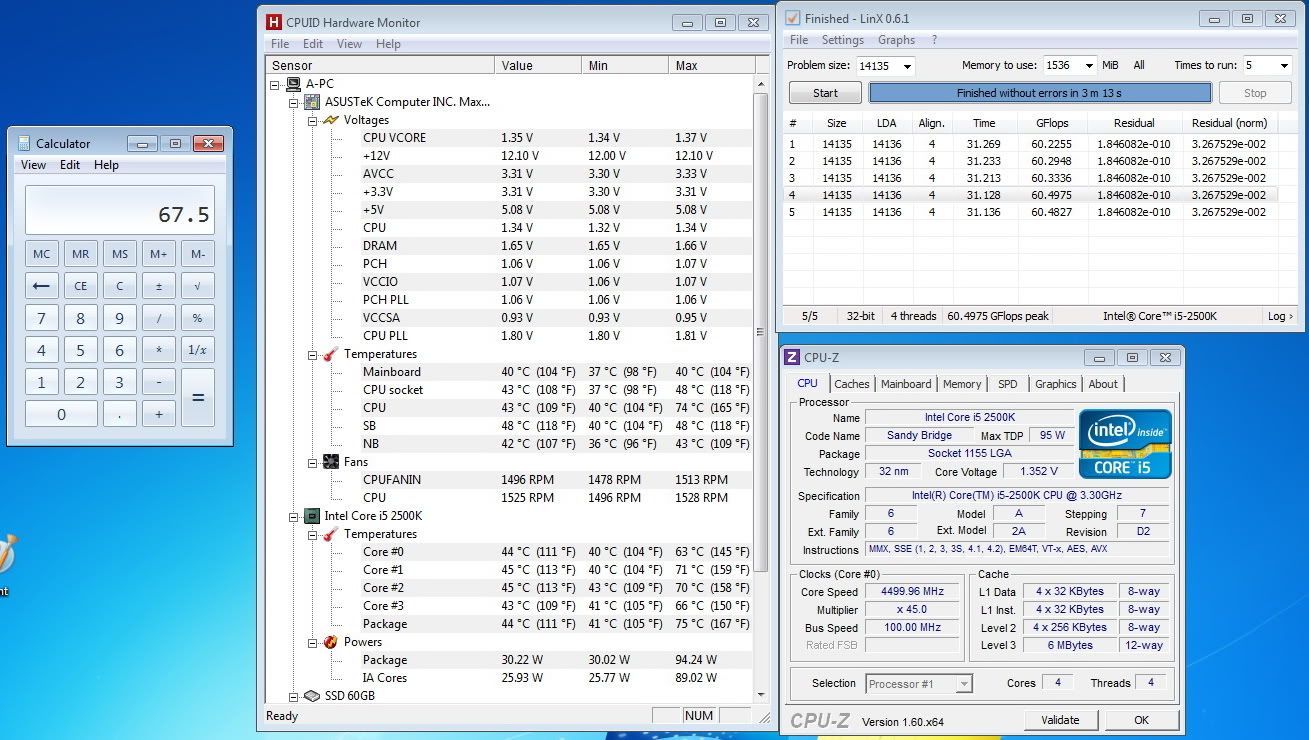This screenshot has height=740, width=1309.
Task: Collapse the Powers tree section
Action: click(x=312, y=642)
